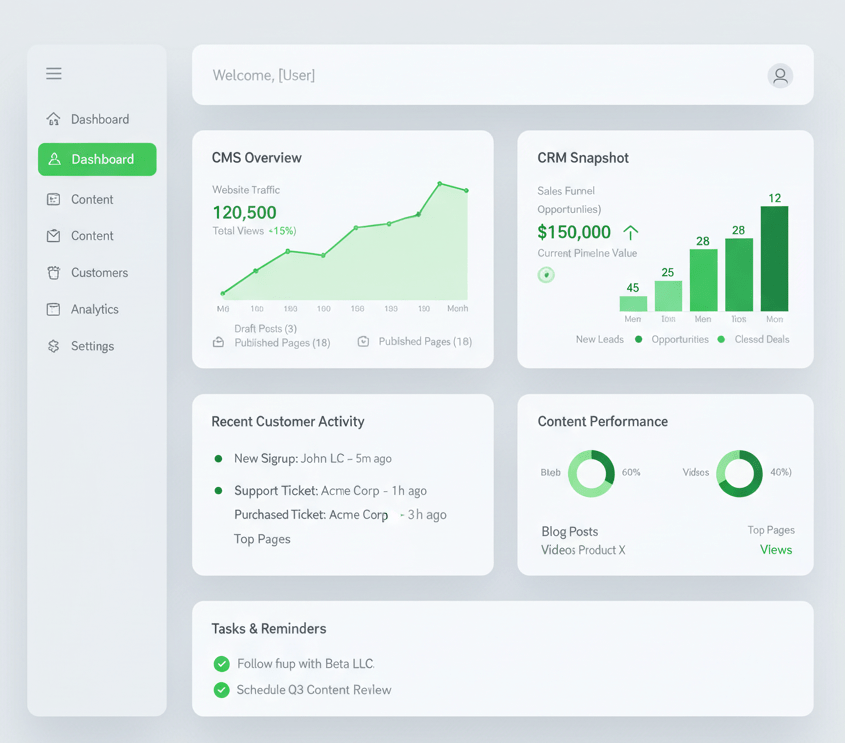This screenshot has height=743, width=845.
Task: Click the 60% blog donut chart
Action: point(591,473)
